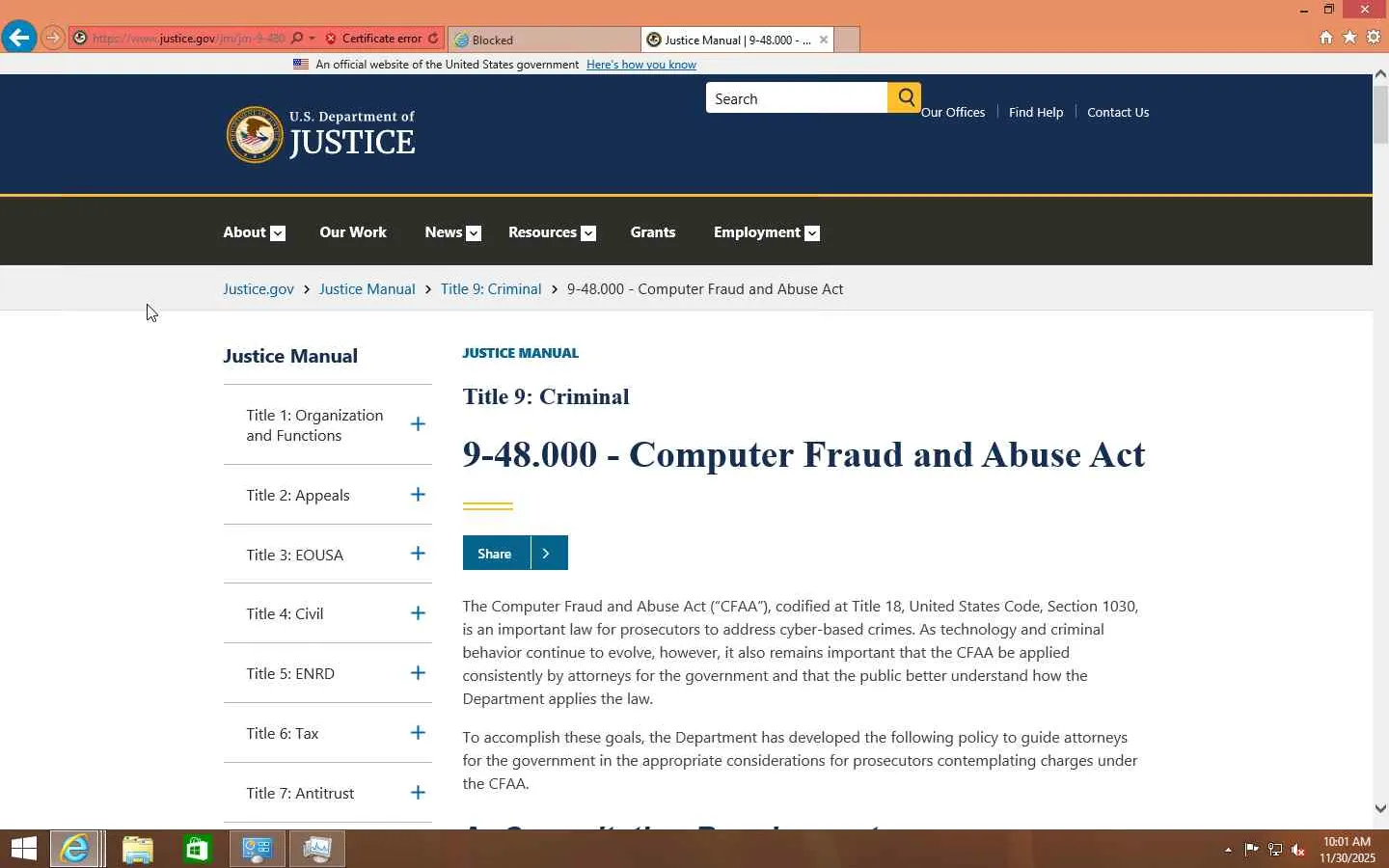Click the address bar search magnifier icon

click(297, 39)
